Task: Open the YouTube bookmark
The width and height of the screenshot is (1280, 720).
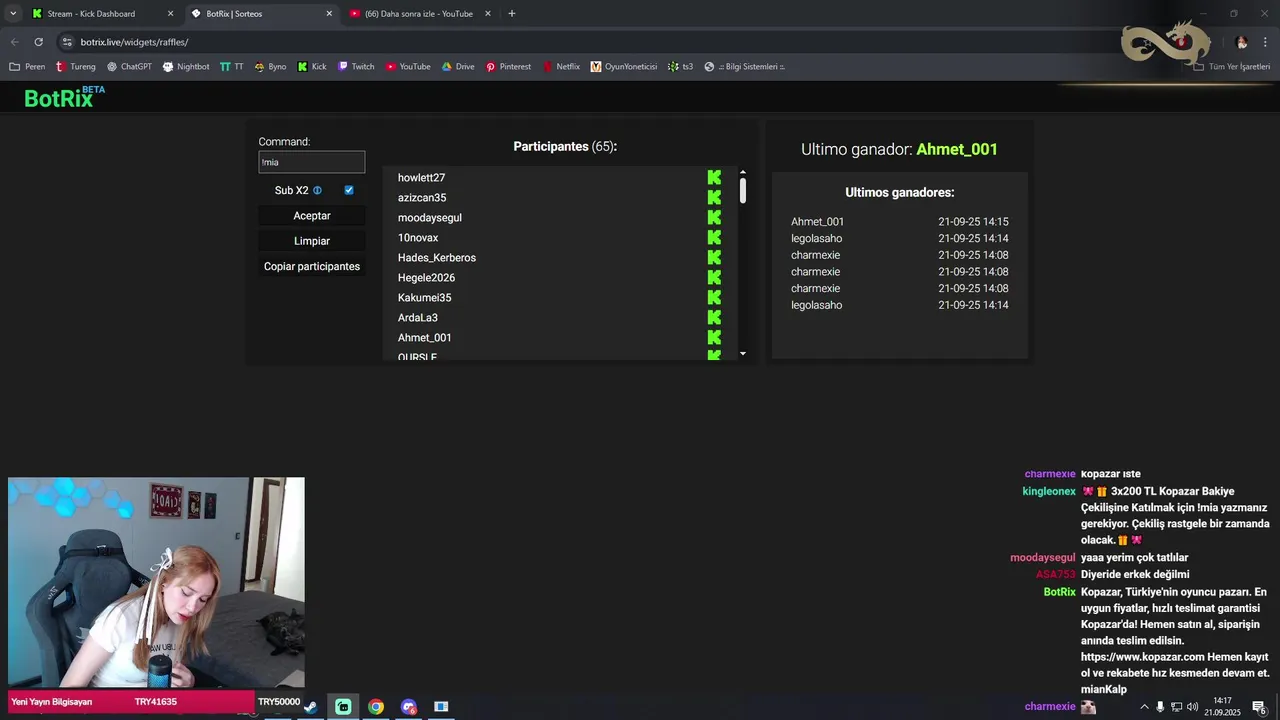Action: (408, 67)
